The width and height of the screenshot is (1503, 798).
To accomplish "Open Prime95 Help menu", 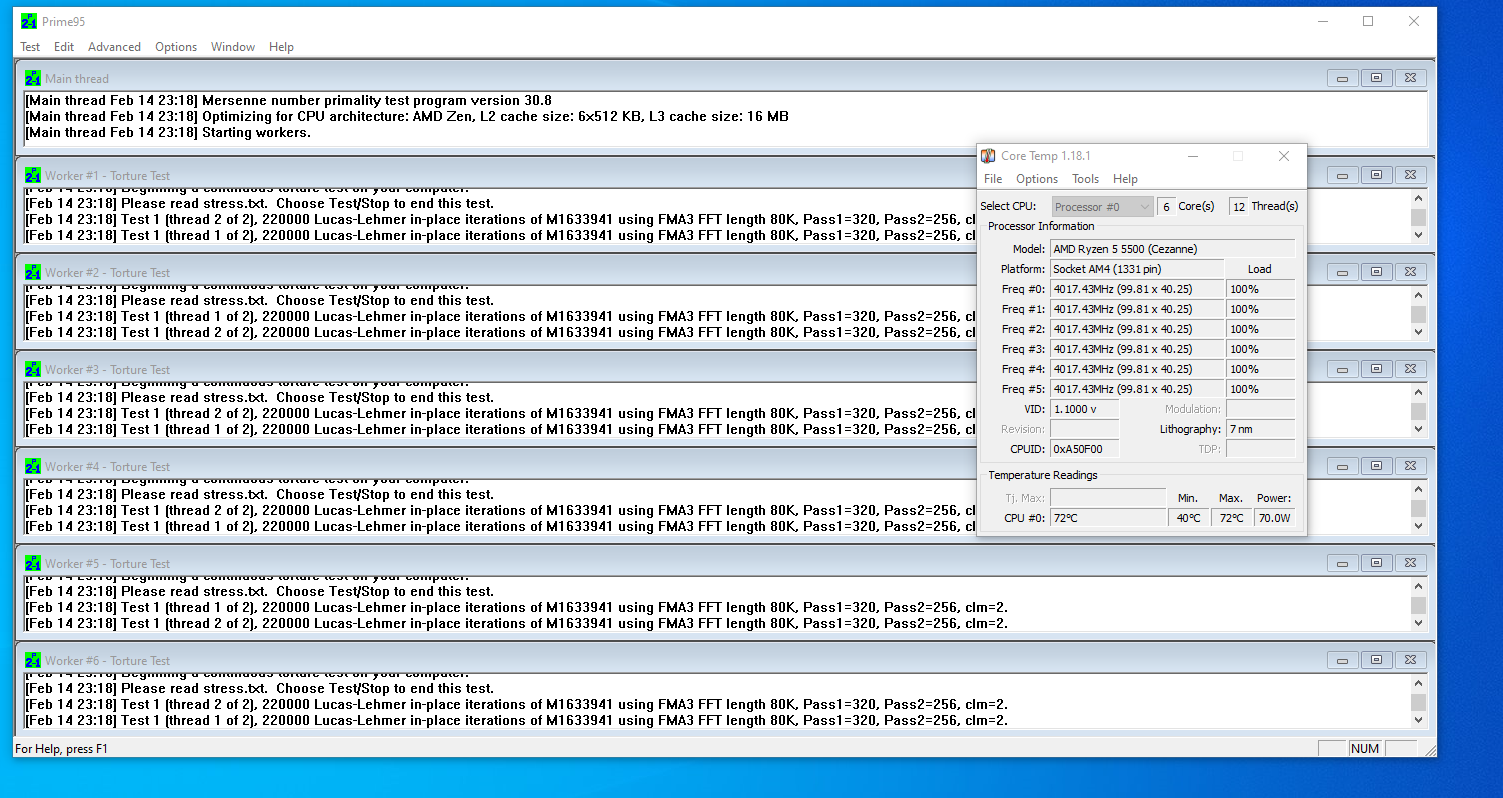I will pyautogui.click(x=281, y=47).
